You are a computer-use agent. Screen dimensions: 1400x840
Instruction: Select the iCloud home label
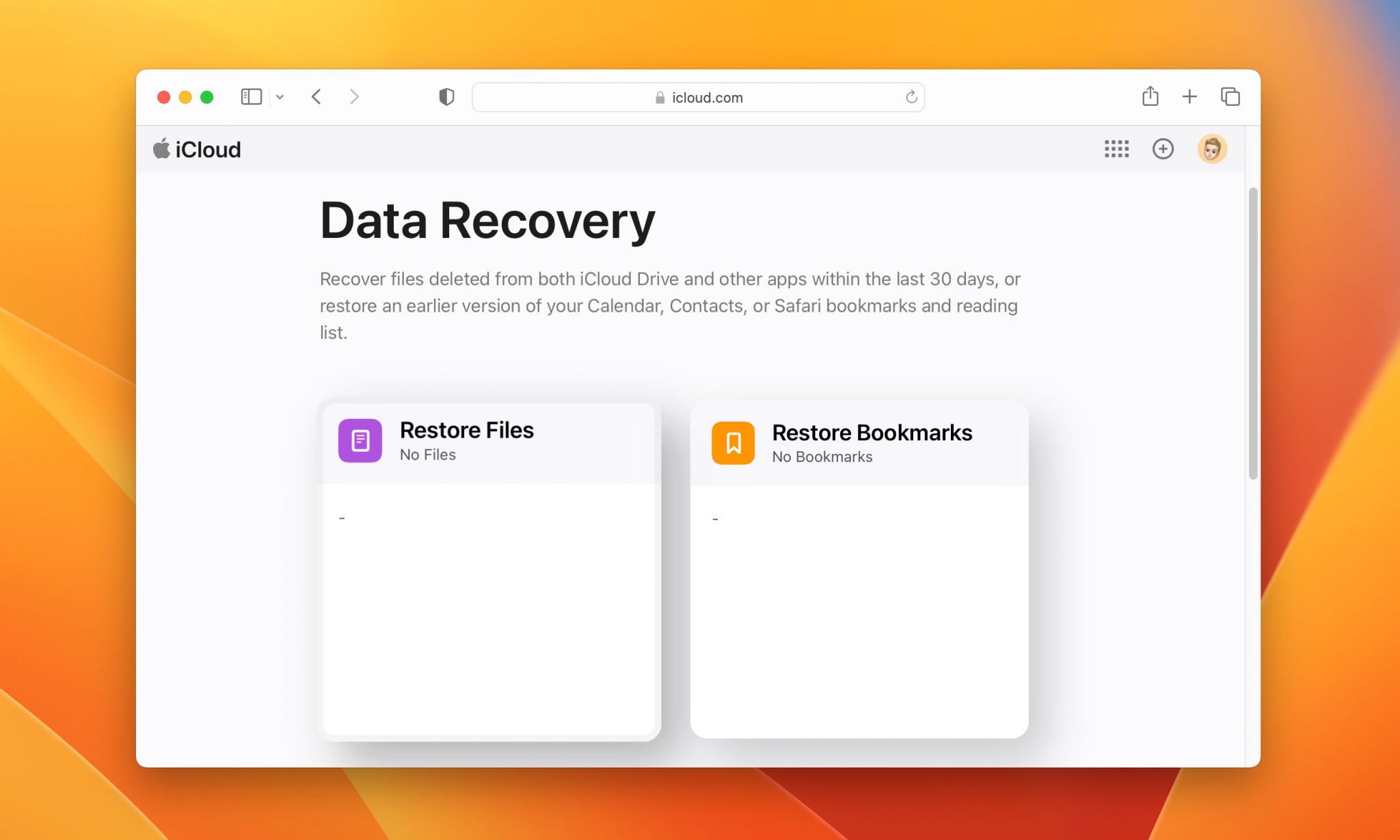[x=208, y=149]
